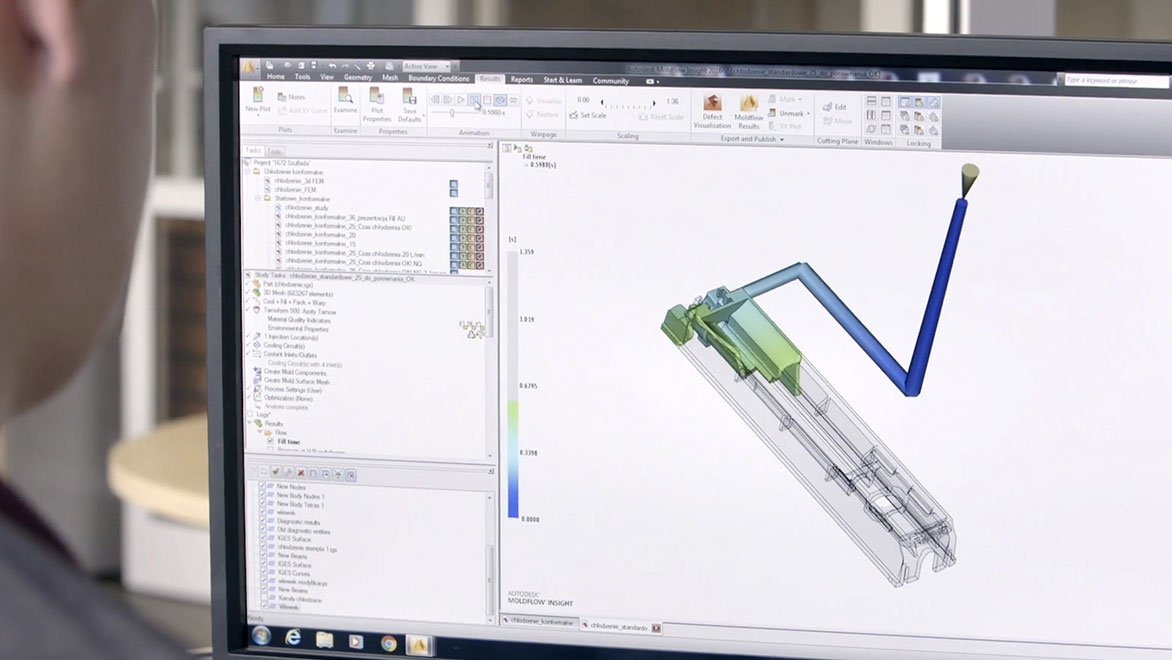The image size is (1172, 660).
Task: Click the Save Defaults icon
Action: point(409,101)
